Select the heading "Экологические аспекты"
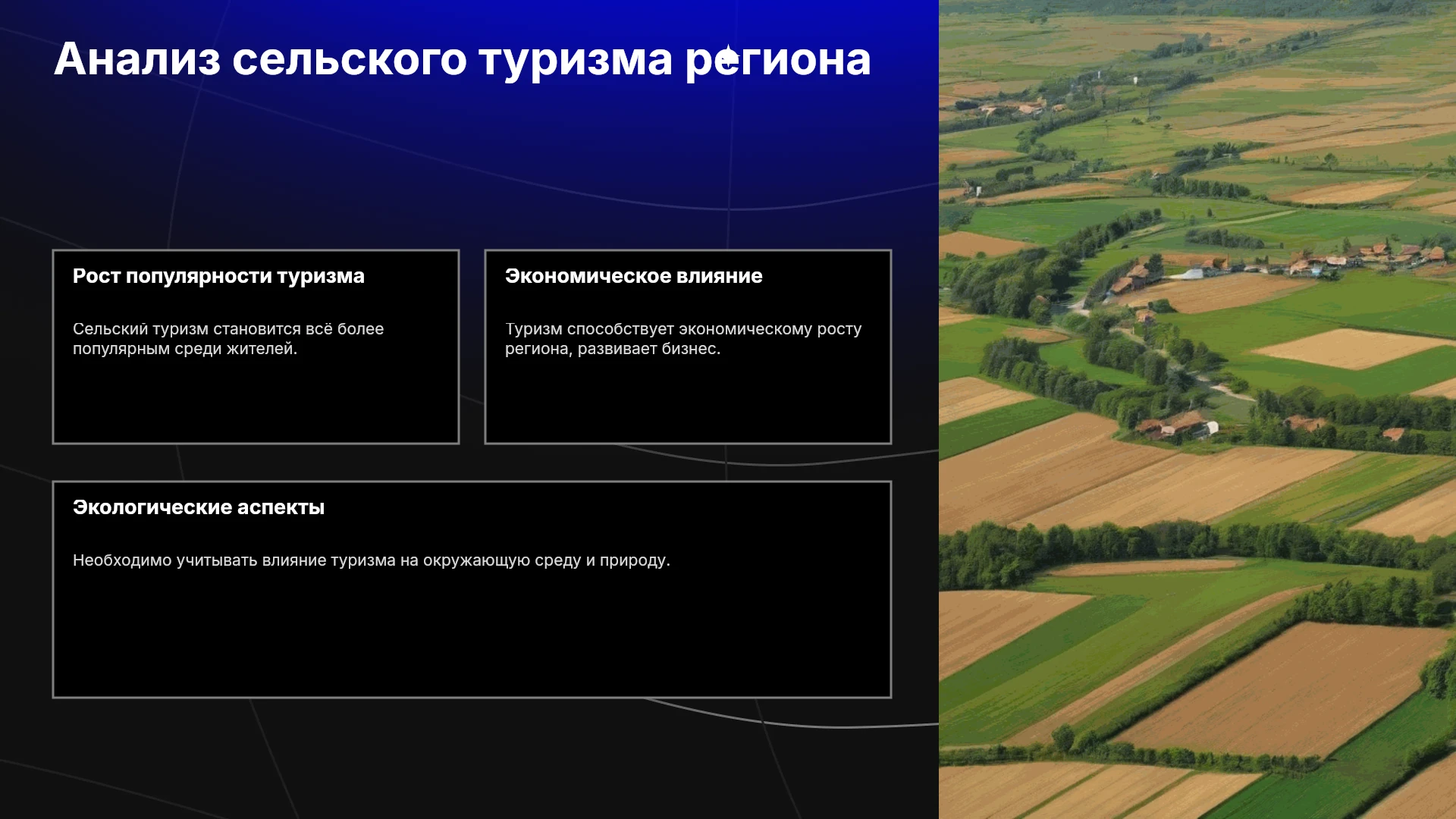 199,507
